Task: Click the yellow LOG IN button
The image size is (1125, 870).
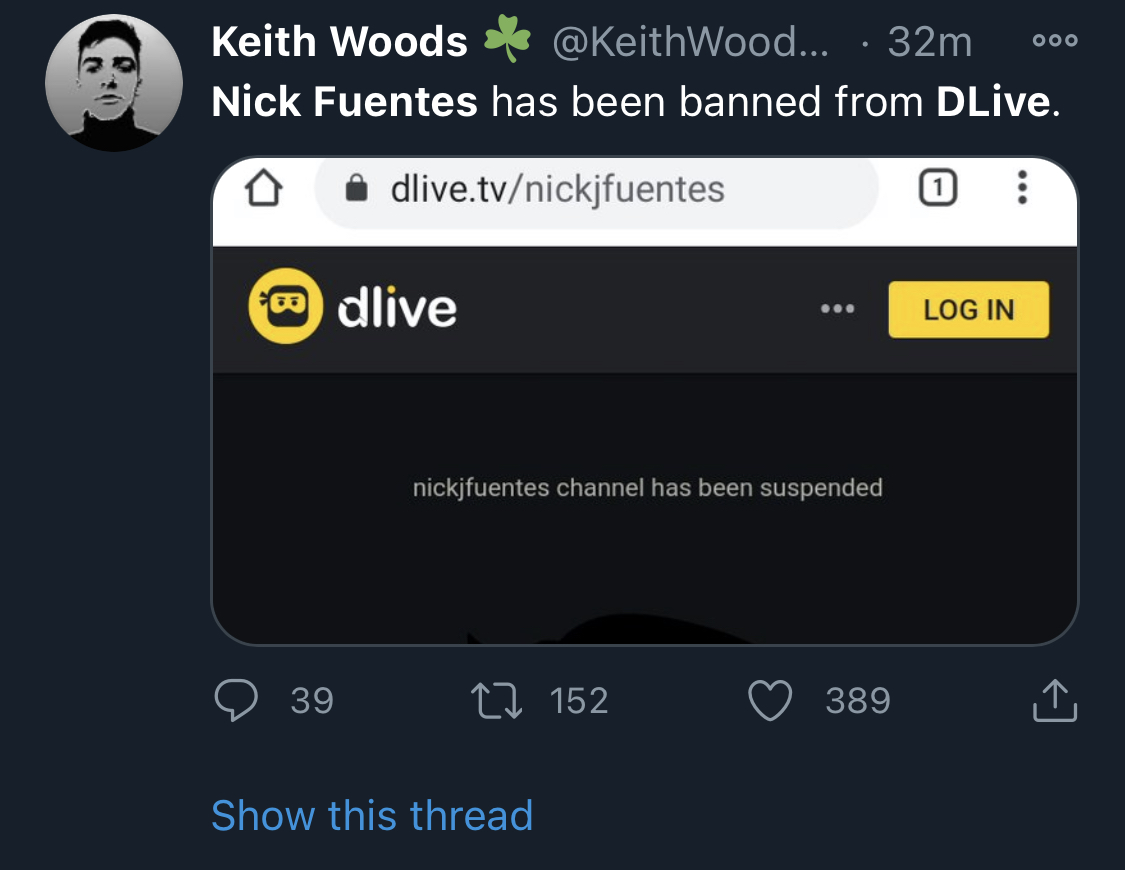Action: [969, 310]
